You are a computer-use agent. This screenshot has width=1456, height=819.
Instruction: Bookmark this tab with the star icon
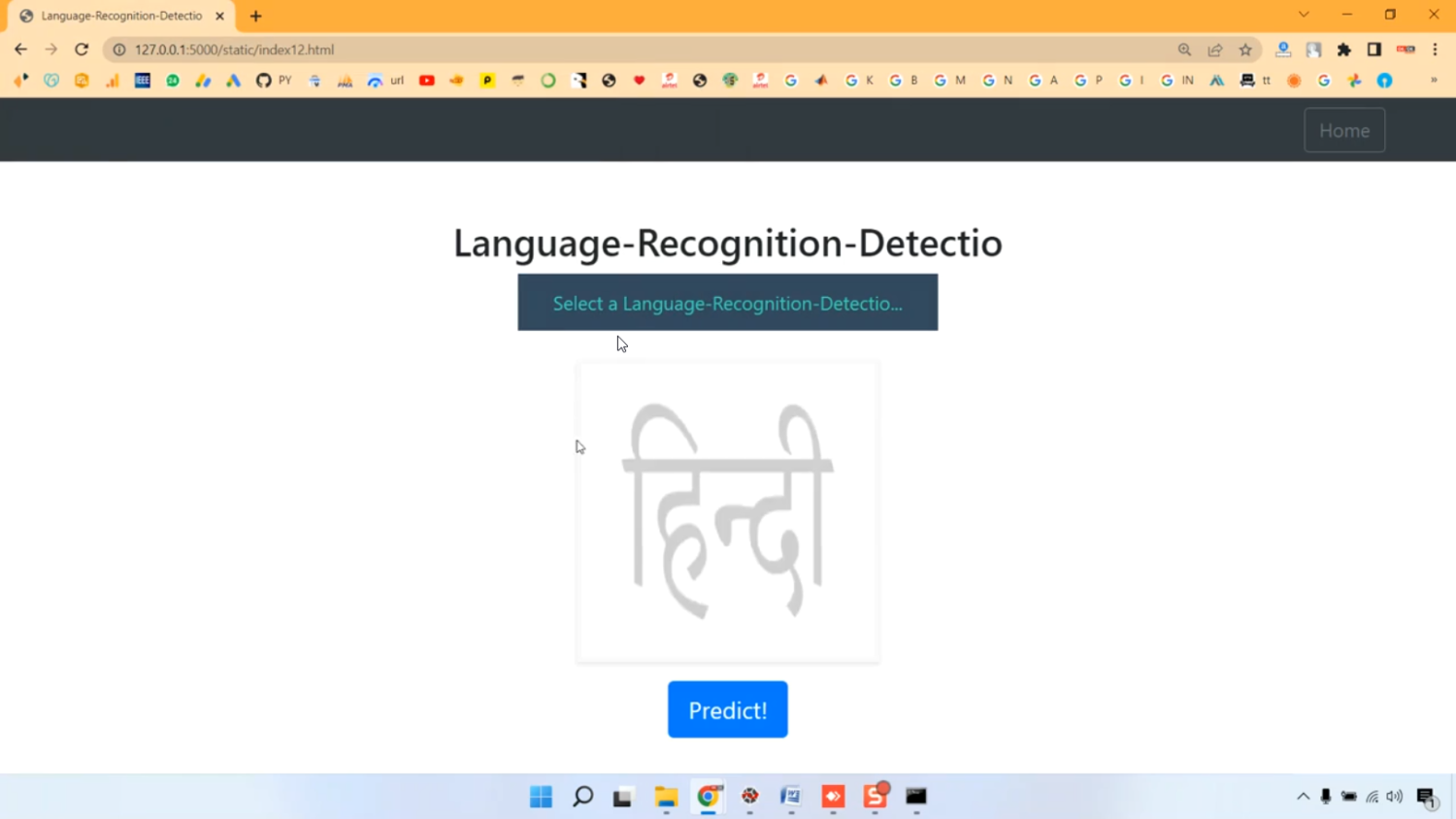tap(1245, 49)
